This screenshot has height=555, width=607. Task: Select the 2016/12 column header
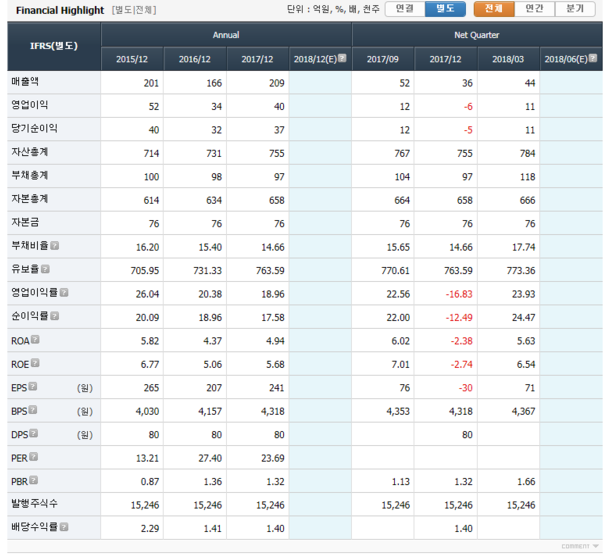tap(195, 59)
